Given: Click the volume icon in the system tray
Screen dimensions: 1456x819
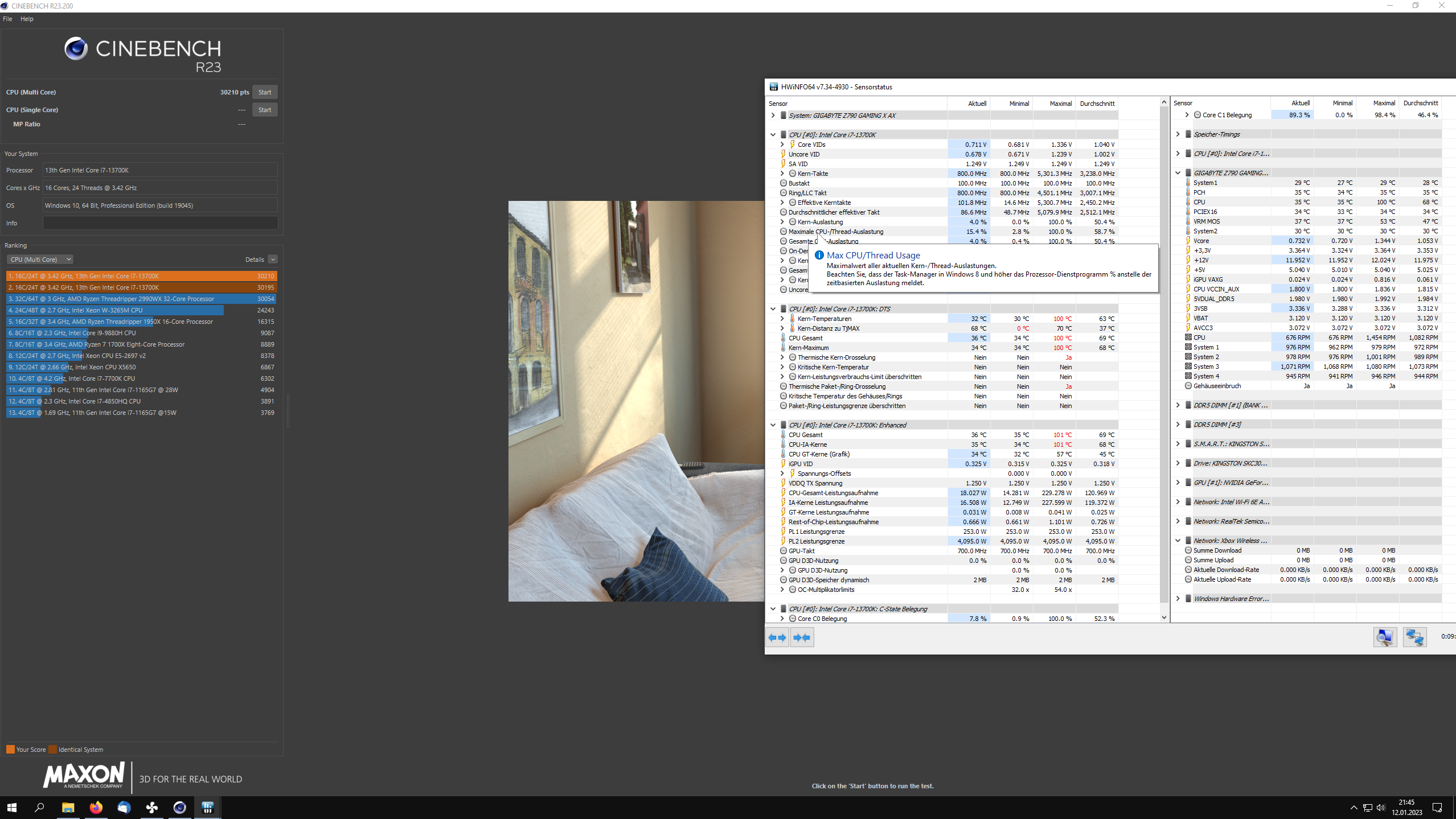Looking at the screenshot, I should click(x=1381, y=807).
